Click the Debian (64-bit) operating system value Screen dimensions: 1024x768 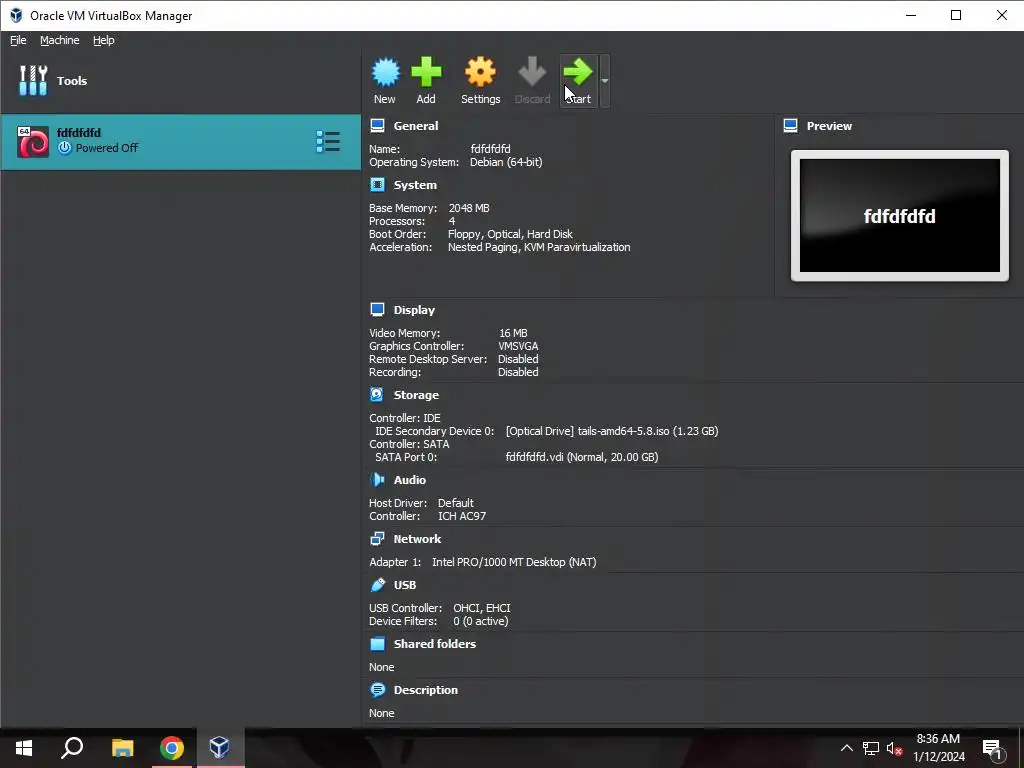tap(506, 162)
